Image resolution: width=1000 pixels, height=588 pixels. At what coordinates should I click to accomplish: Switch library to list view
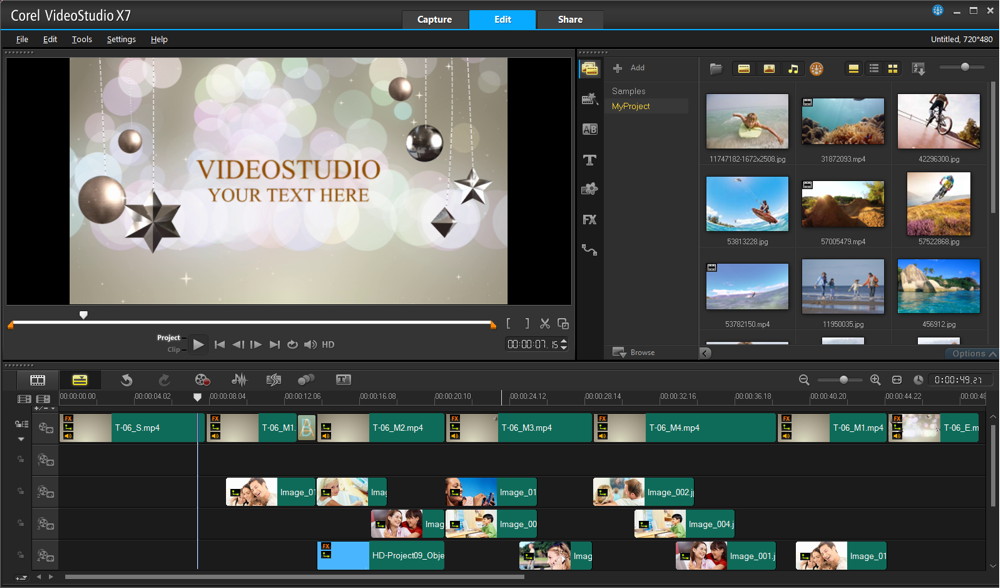click(x=874, y=68)
